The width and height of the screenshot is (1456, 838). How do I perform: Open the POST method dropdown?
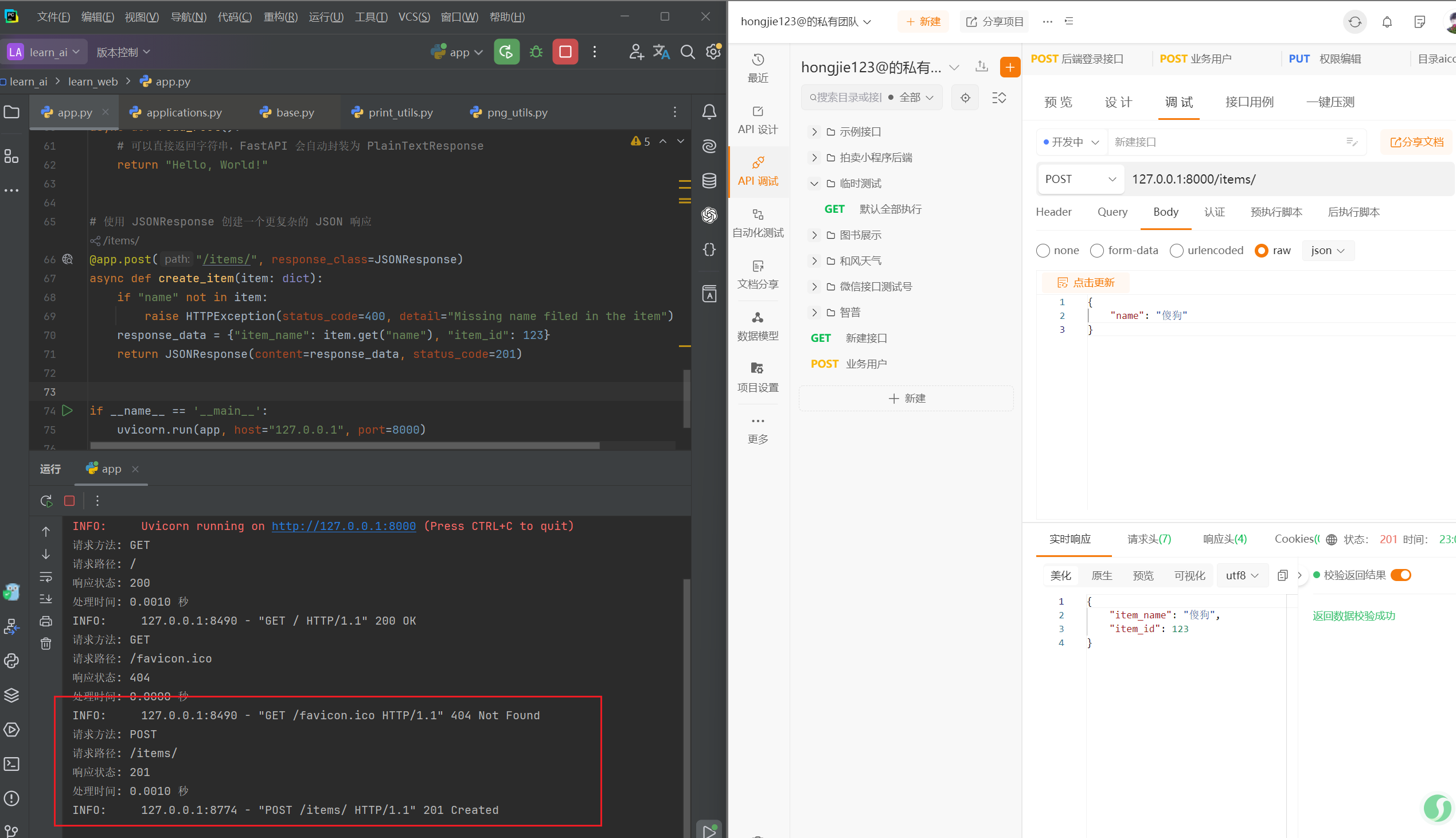coord(1080,179)
